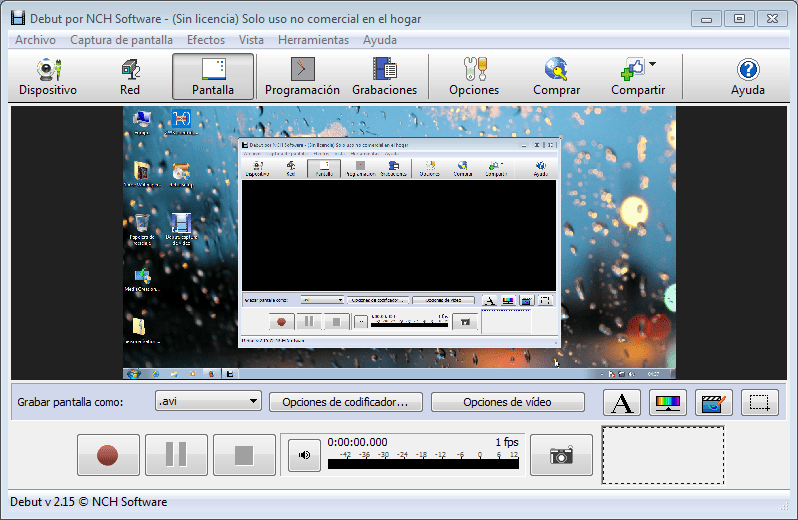
Task: Maximize the Debut window
Action: (739, 19)
